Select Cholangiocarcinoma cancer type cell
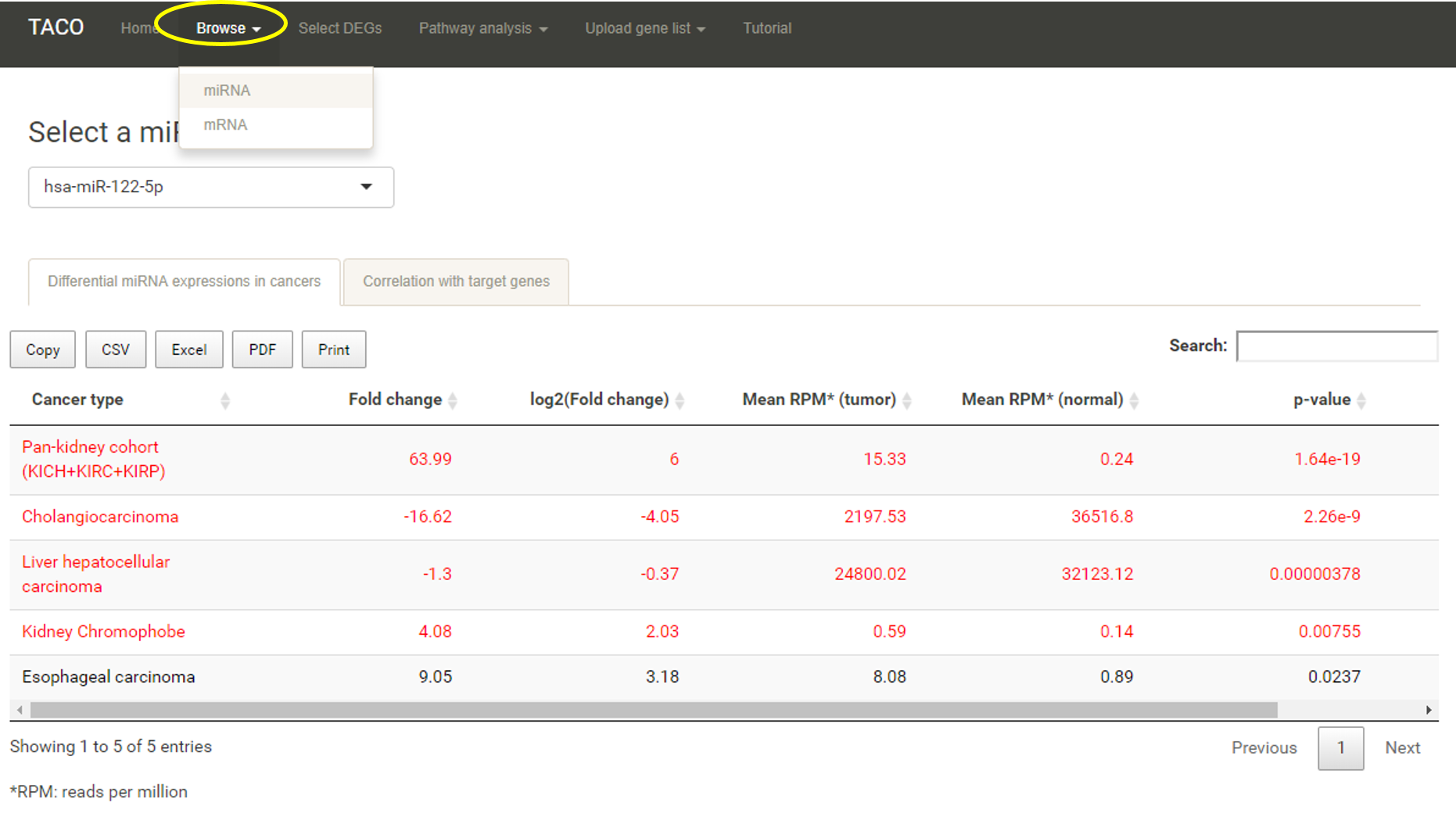1456x817 pixels. pos(100,517)
